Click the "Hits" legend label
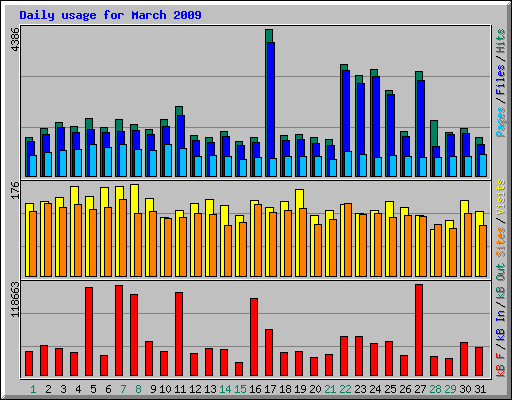Image resolution: width=512 pixels, height=400 pixels. (501, 41)
